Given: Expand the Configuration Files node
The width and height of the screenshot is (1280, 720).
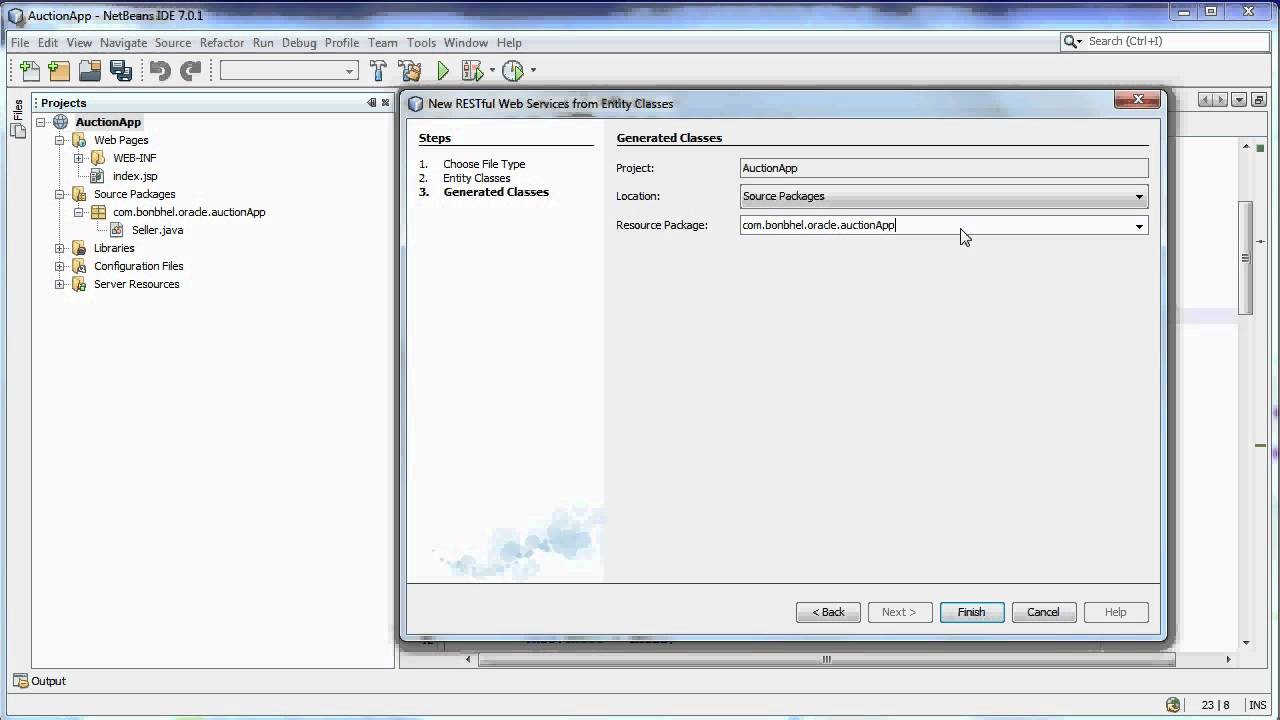Looking at the screenshot, I should coord(60,266).
